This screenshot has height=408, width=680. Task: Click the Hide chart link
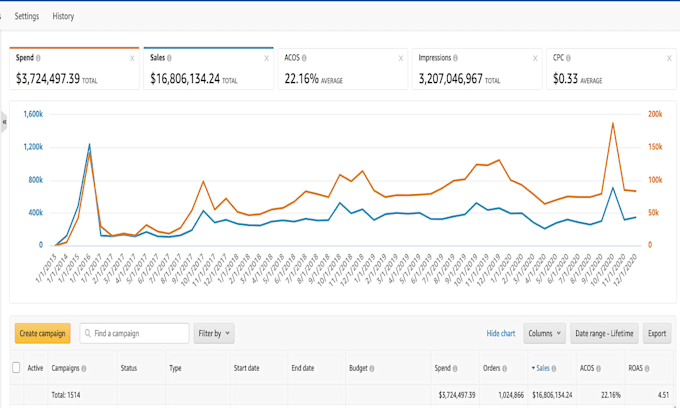[x=501, y=333]
